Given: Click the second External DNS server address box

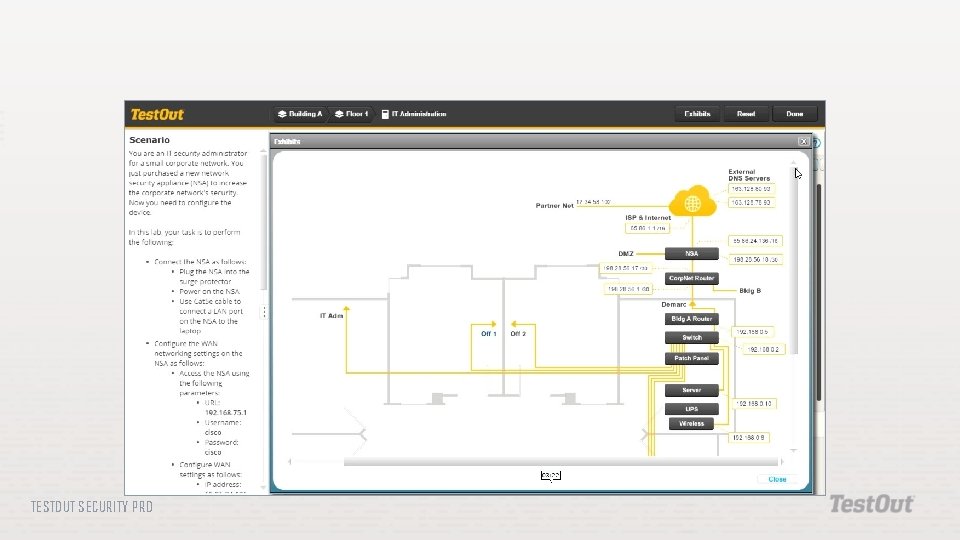Looking at the screenshot, I should pyautogui.click(x=751, y=203).
